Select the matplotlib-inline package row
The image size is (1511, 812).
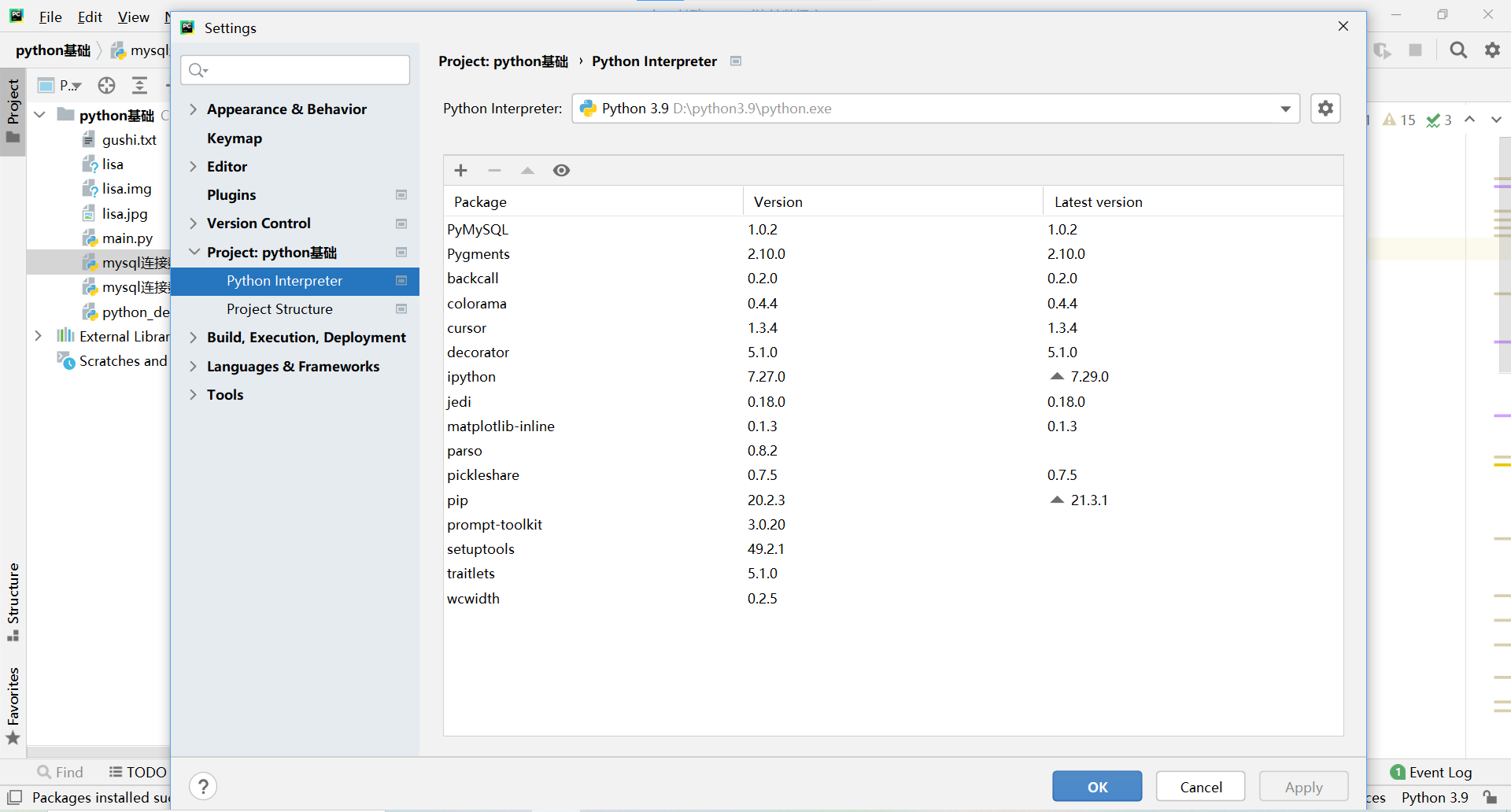coord(893,426)
